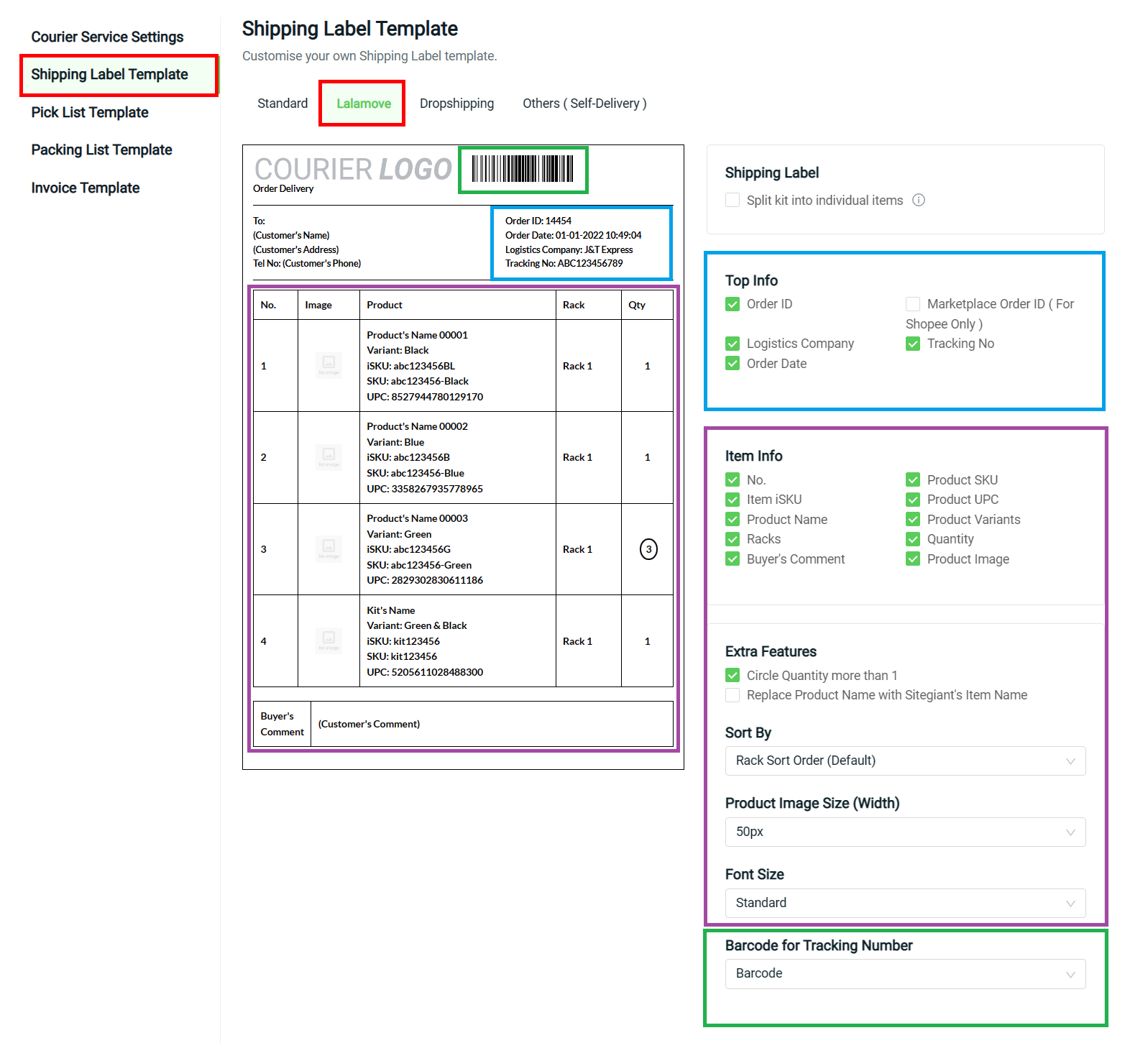The height and width of the screenshot is (1061, 1148).
Task: Click 'UPC: 3358267935778965' text
Action: pyautogui.click(x=424, y=489)
